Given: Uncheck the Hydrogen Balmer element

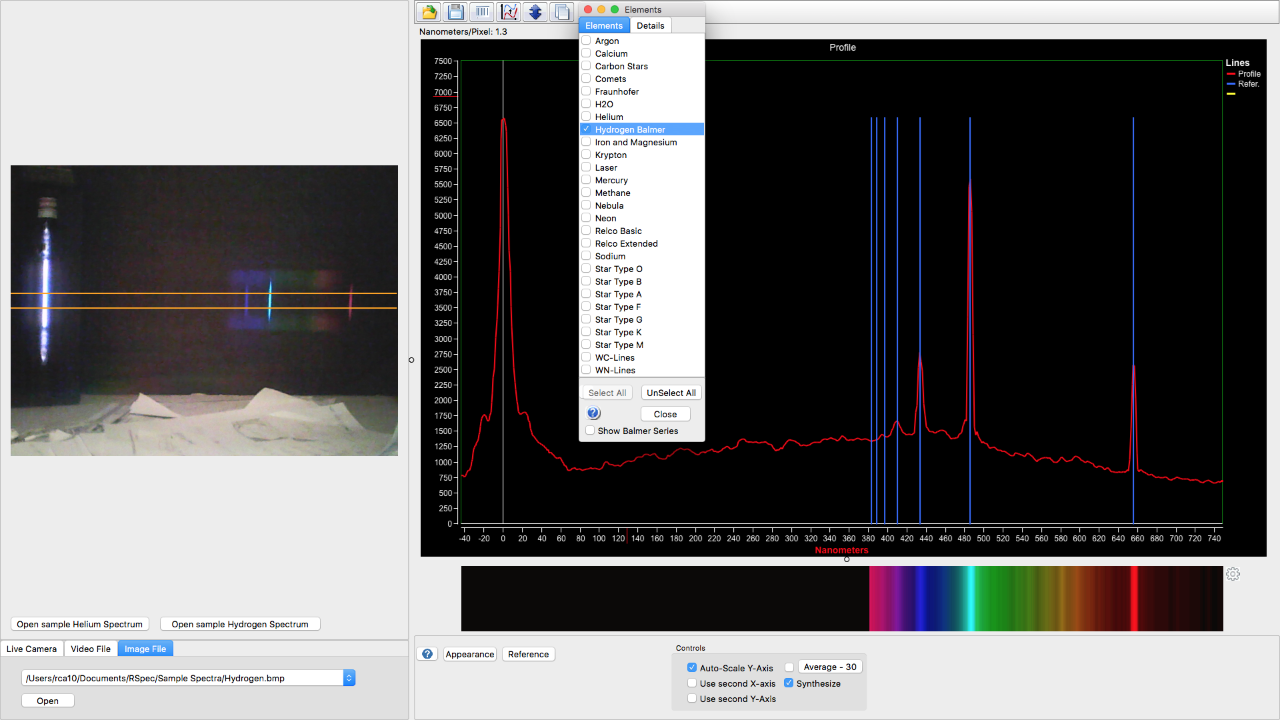Looking at the screenshot, I should [x=587, y=129].
